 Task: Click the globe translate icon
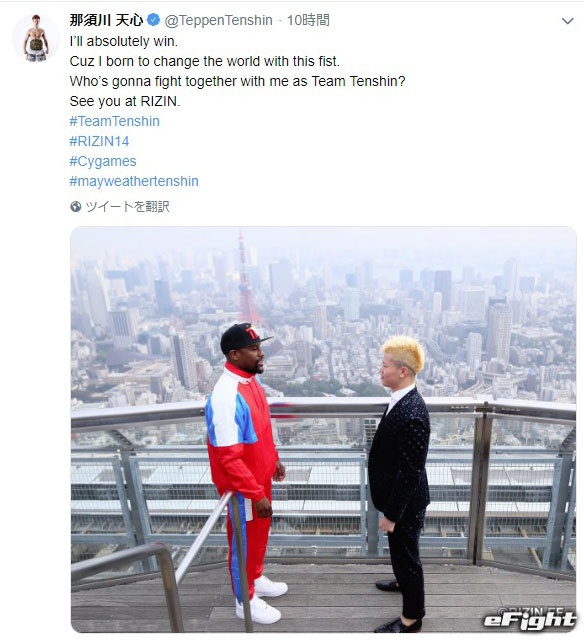coord(75,207)
